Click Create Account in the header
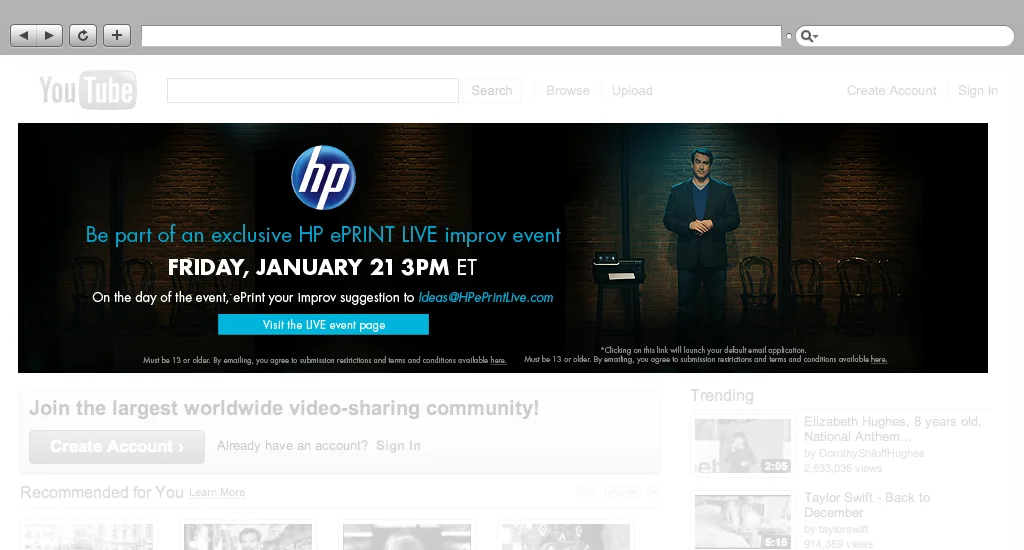The image size is (1024, 550). tap(891, 90)
